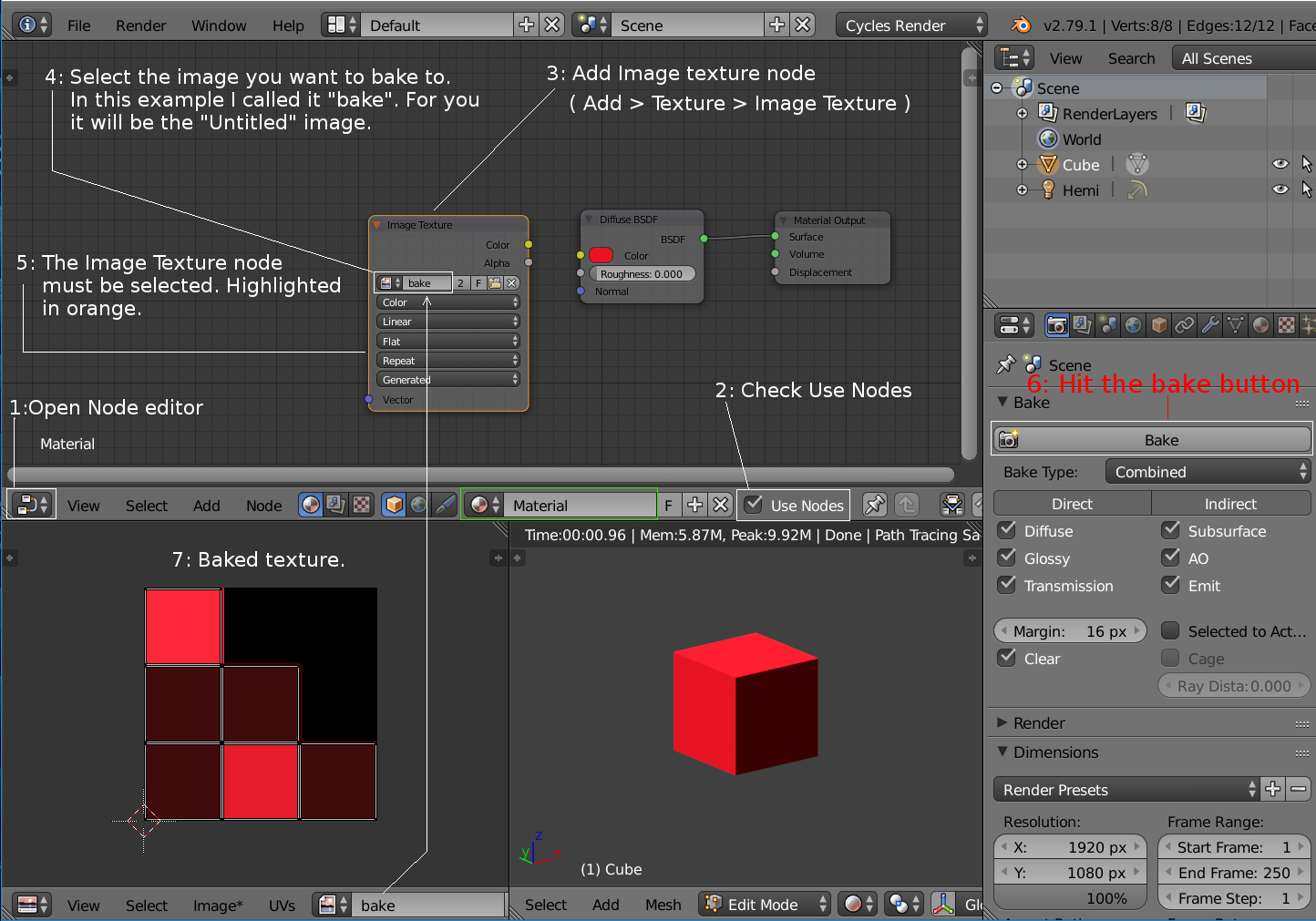Screen dimensions: 1316x921
Task: Click the Blender logo in the info header
Action: 1022,25
